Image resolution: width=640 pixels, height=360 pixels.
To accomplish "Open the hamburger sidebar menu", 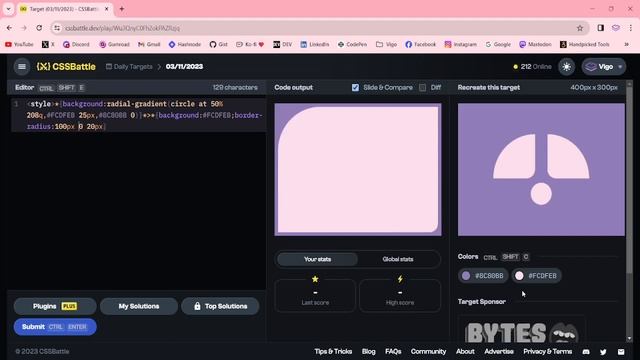I will pyautogui.click(x=22, y=67).
